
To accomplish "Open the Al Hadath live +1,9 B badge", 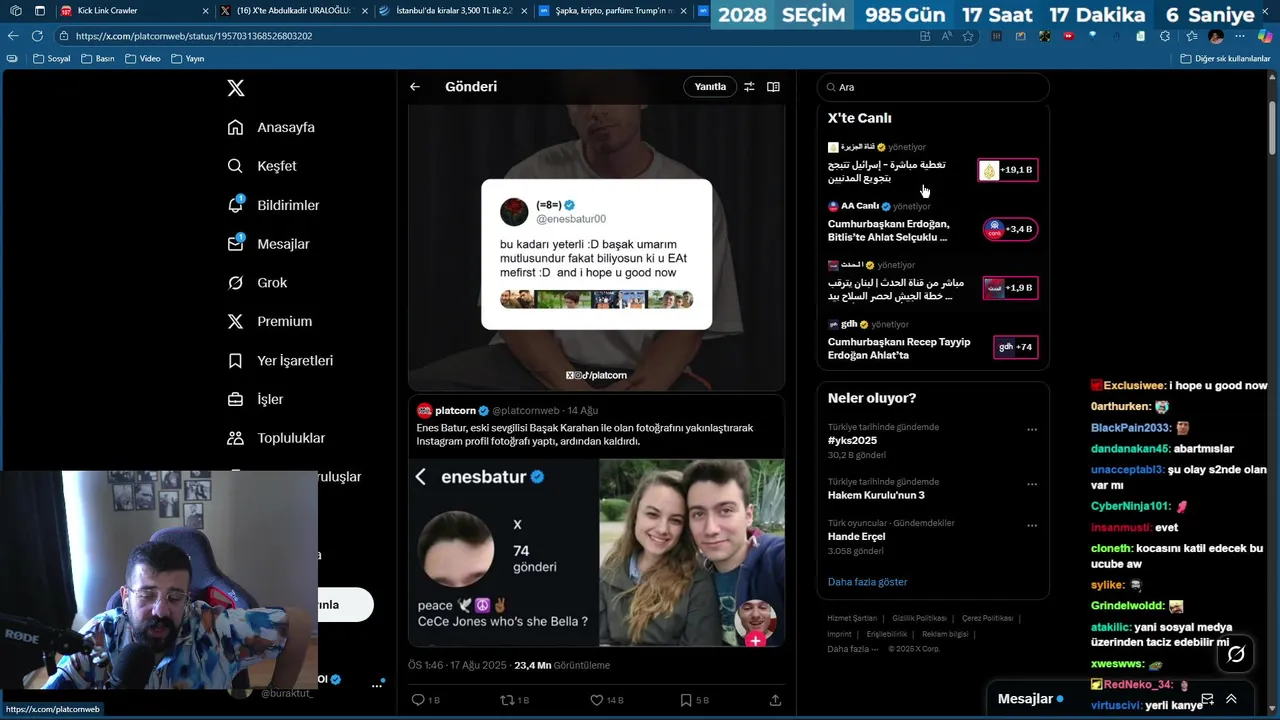I will click(x=1010, y=288).
